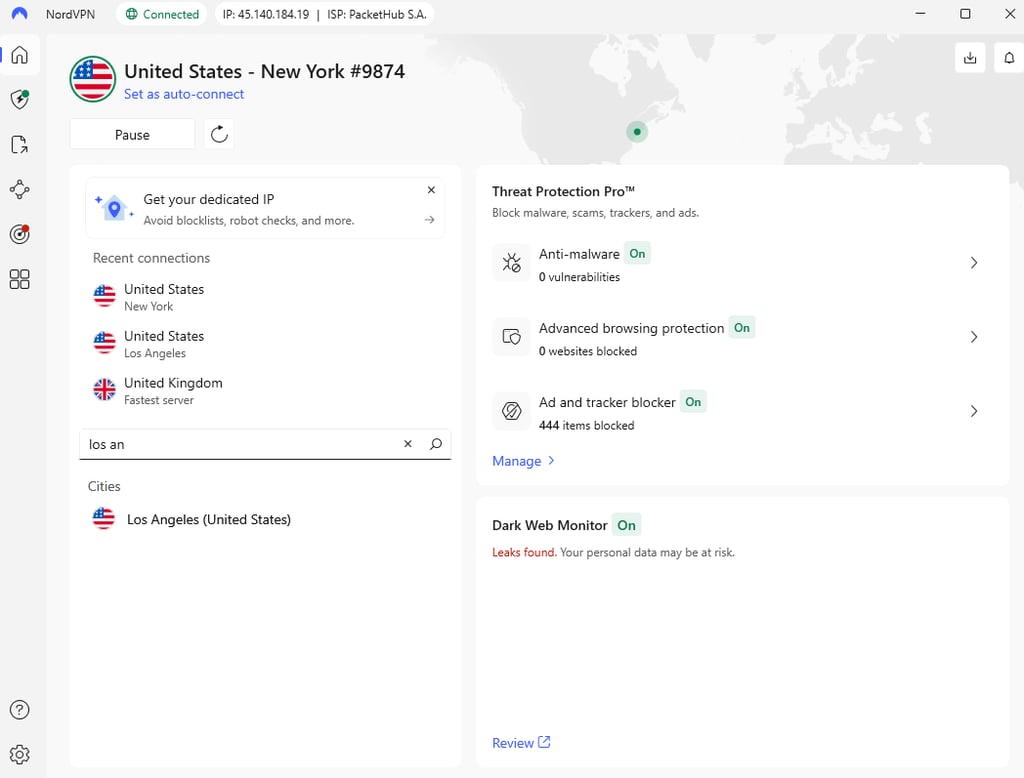Click the reconnect refresh icon
Viewport: 1024px width, 778px height.
click(219, 134)
